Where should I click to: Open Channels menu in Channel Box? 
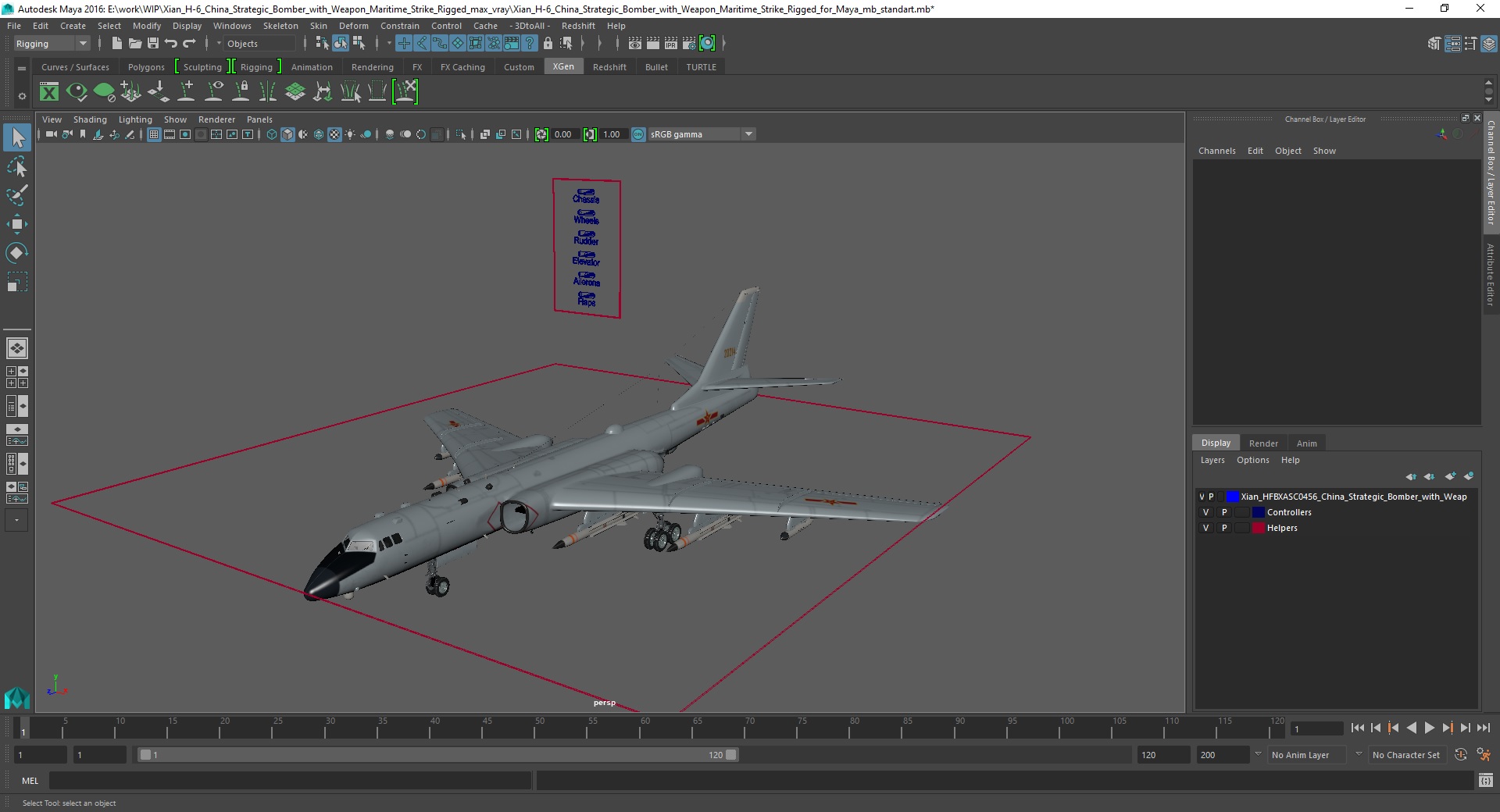click(x=1216, y=151)
